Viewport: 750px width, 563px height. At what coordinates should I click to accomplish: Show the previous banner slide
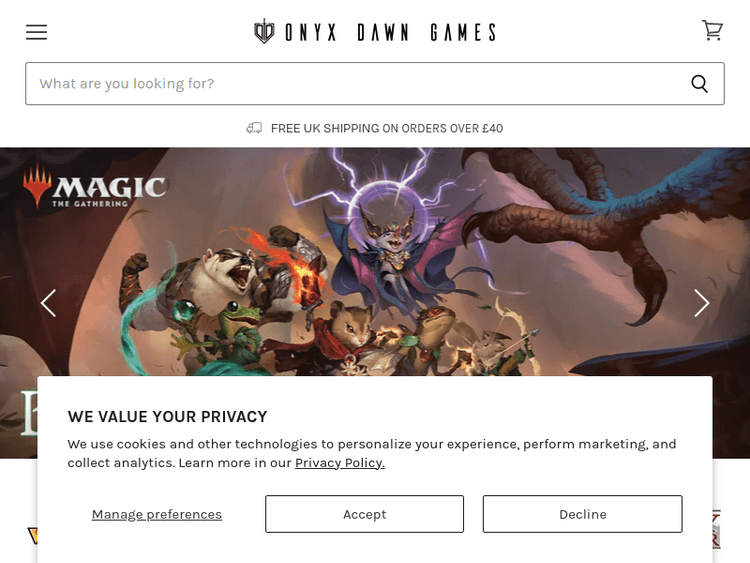[48, 303]
